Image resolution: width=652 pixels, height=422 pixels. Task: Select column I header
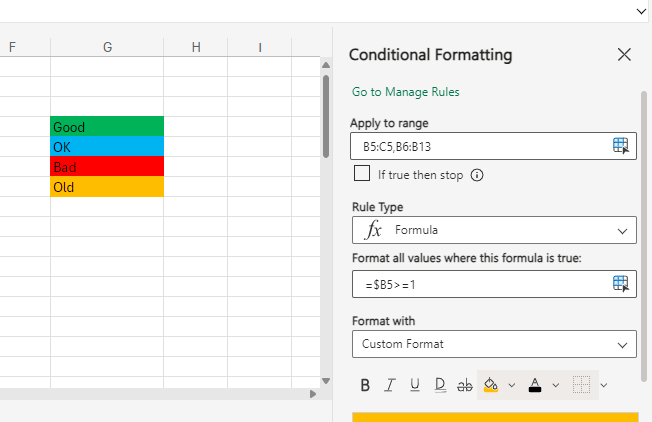pyautogui.click(x=260, y=47)
